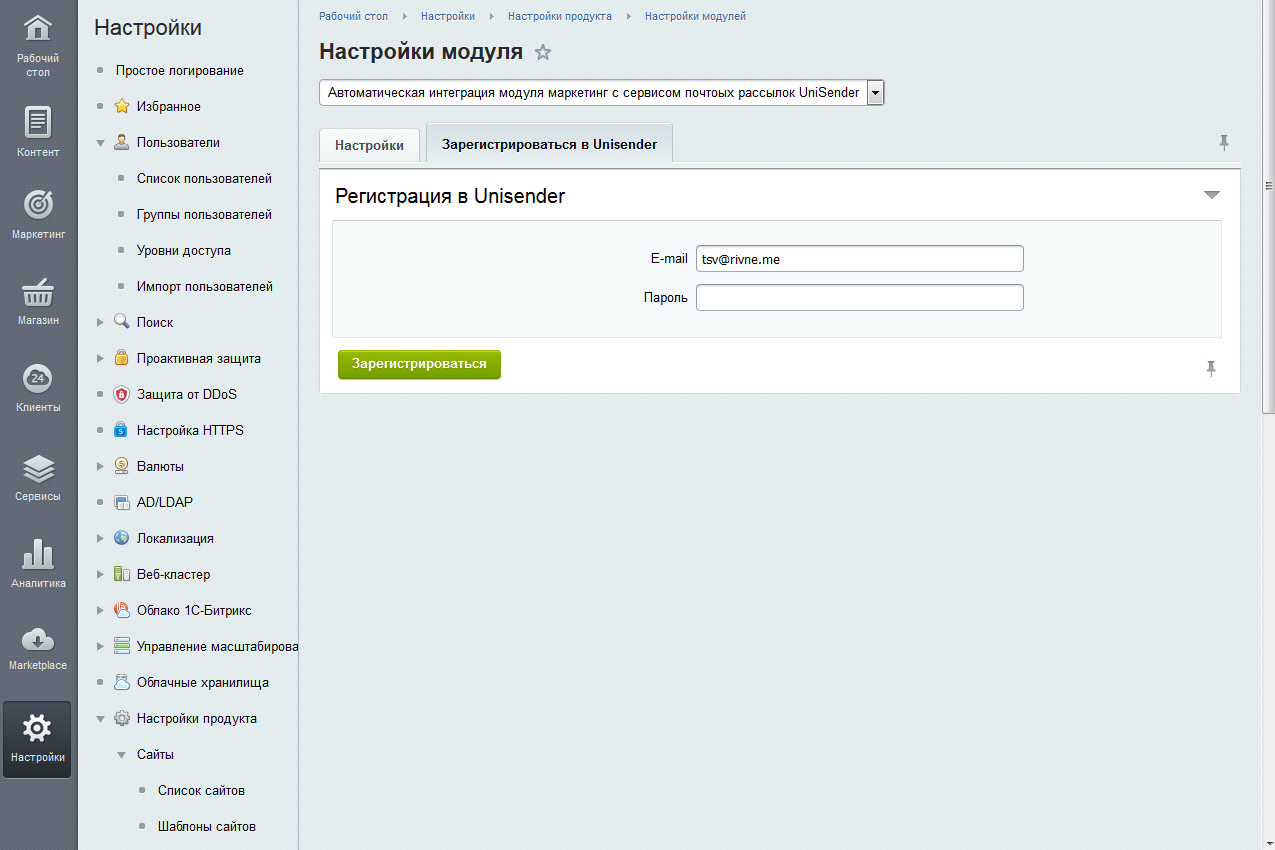The image size is (1275, 850).
Task: Pin the tab panel with the top pin icon
Action: 1223,143
